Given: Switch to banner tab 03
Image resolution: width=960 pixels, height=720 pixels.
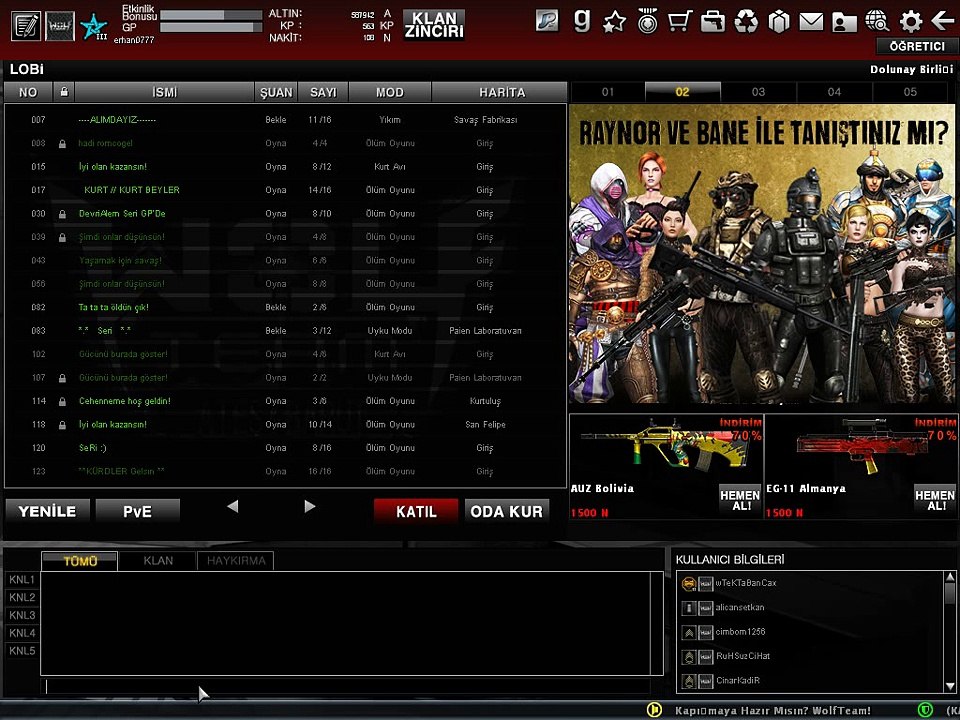Looking at the screenshot, I should pyautogui.click(x=759, y=92).
